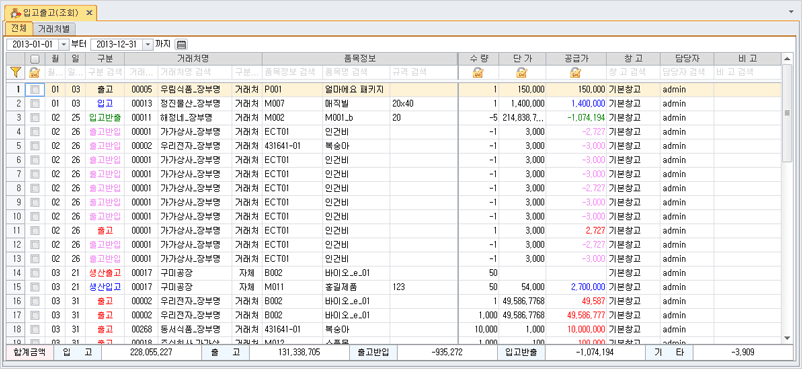
Task: Select the 입고반출 cell in row 3
Action: point(105,118)
